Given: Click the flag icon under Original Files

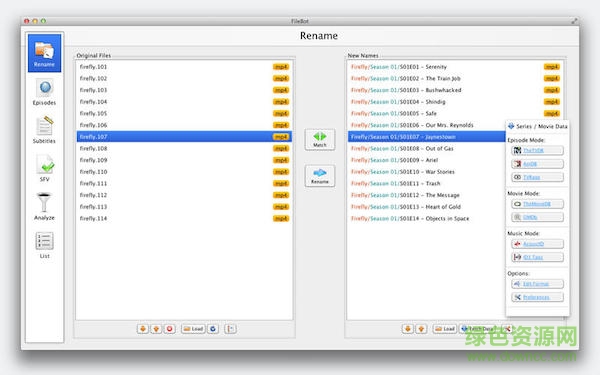Looking at the screenshot, I should [230, 329].
